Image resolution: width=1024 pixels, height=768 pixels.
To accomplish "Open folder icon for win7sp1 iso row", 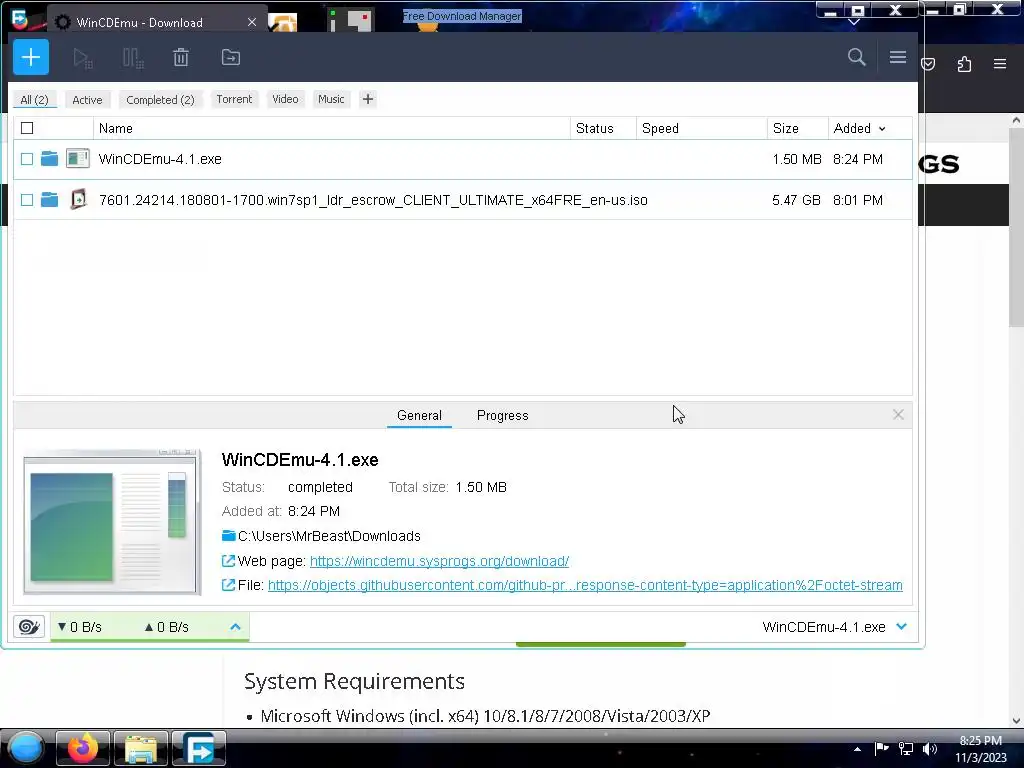I will click(x=49, y=199).
